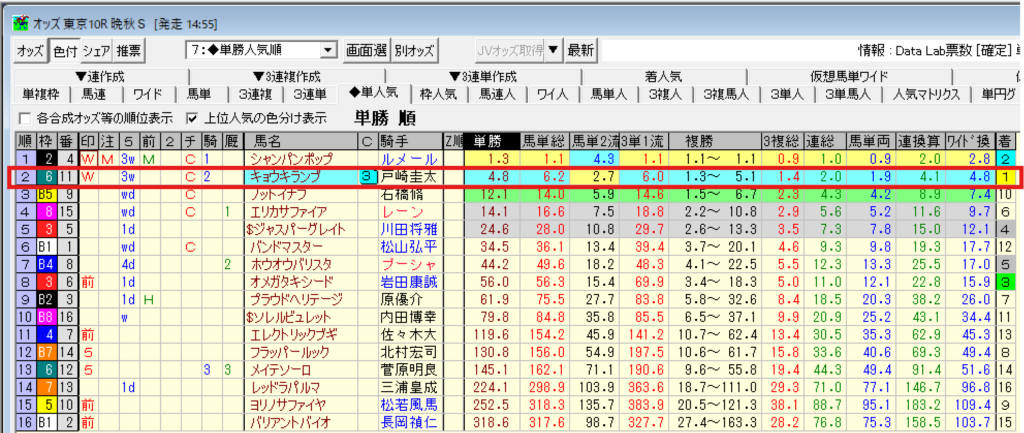Expand the ▼3連複作成 menu
This screenshot has height=433, width=1024.
[x=286, y=77]
